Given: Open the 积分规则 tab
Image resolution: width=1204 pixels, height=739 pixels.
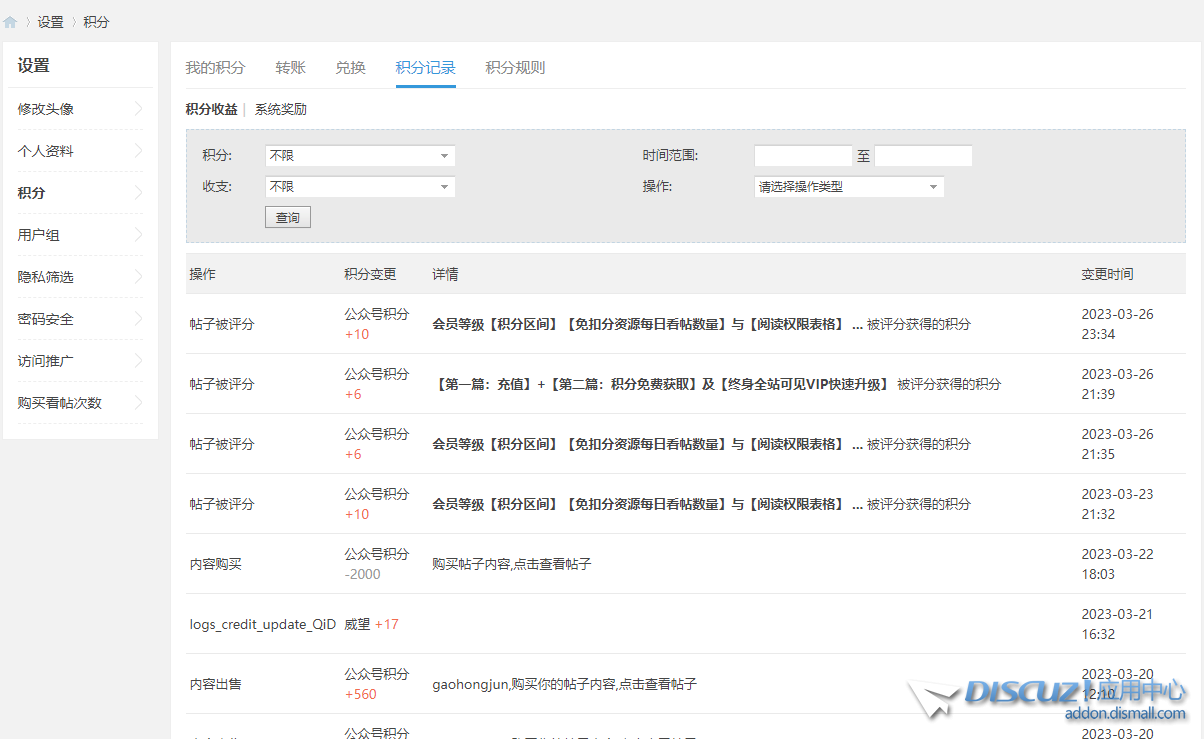Looking at the screenshot, I should pyautogui.click(x=515, y=68).
